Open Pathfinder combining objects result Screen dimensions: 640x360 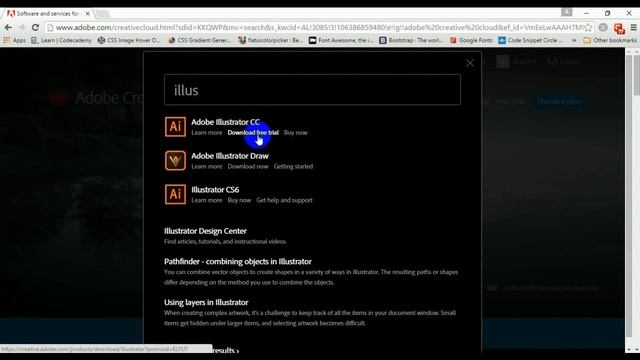pyautogui.click(x=238, y=262)
